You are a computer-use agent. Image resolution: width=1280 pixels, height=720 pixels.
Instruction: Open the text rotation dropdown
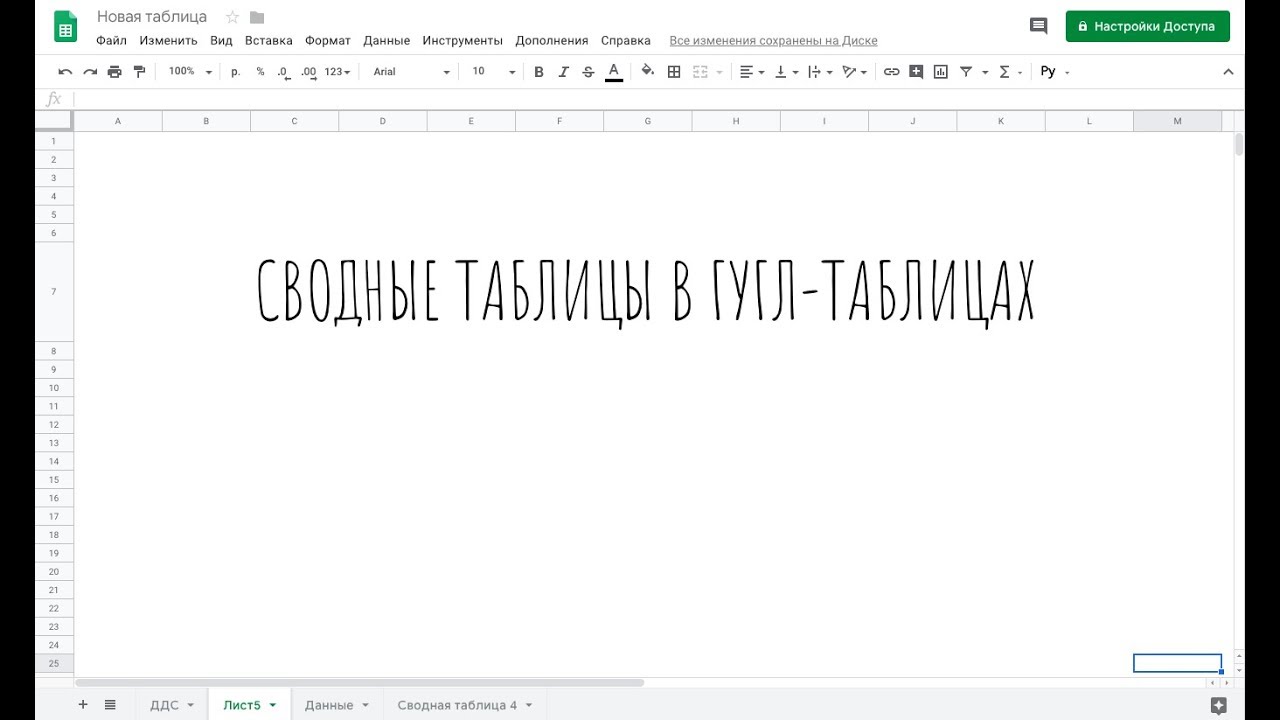(x=854, y=72)
